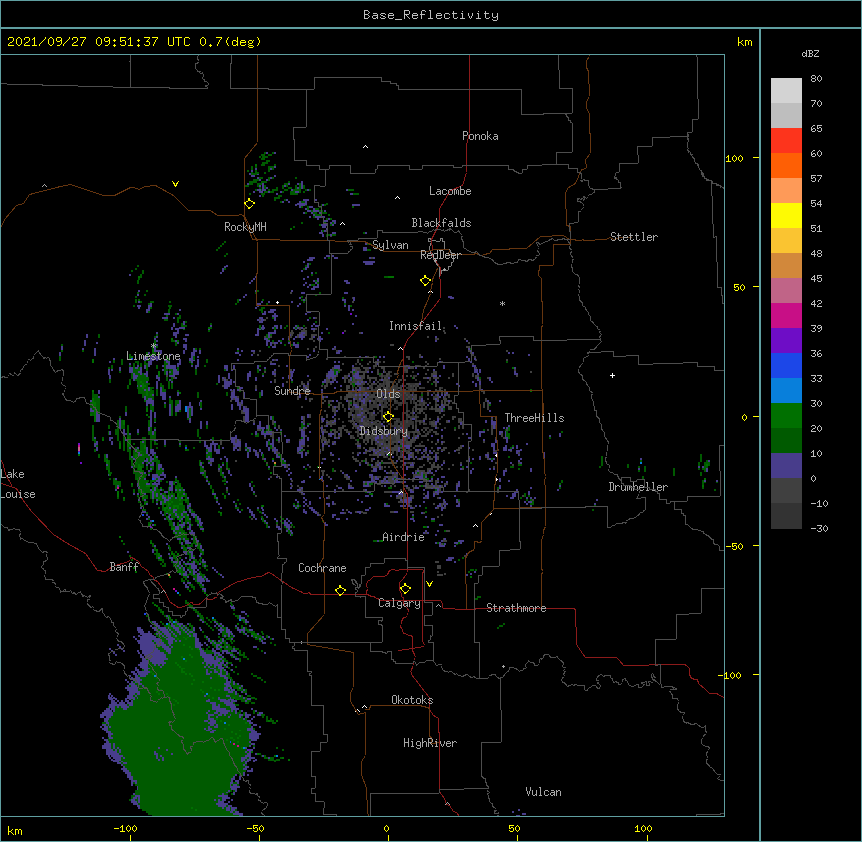Click the Stettler city label
The height and width of the screenshot is (842, 862).
click(634, 237)
